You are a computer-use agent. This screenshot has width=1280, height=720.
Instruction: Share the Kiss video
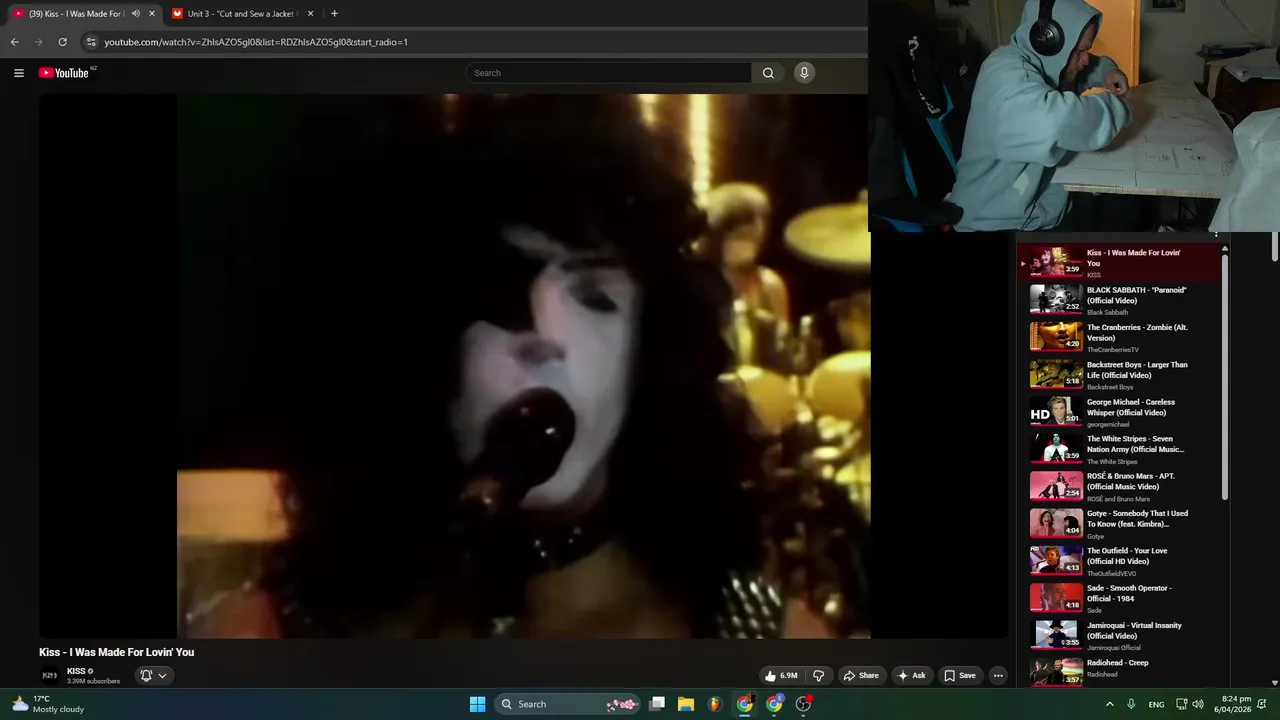(861, 676)
